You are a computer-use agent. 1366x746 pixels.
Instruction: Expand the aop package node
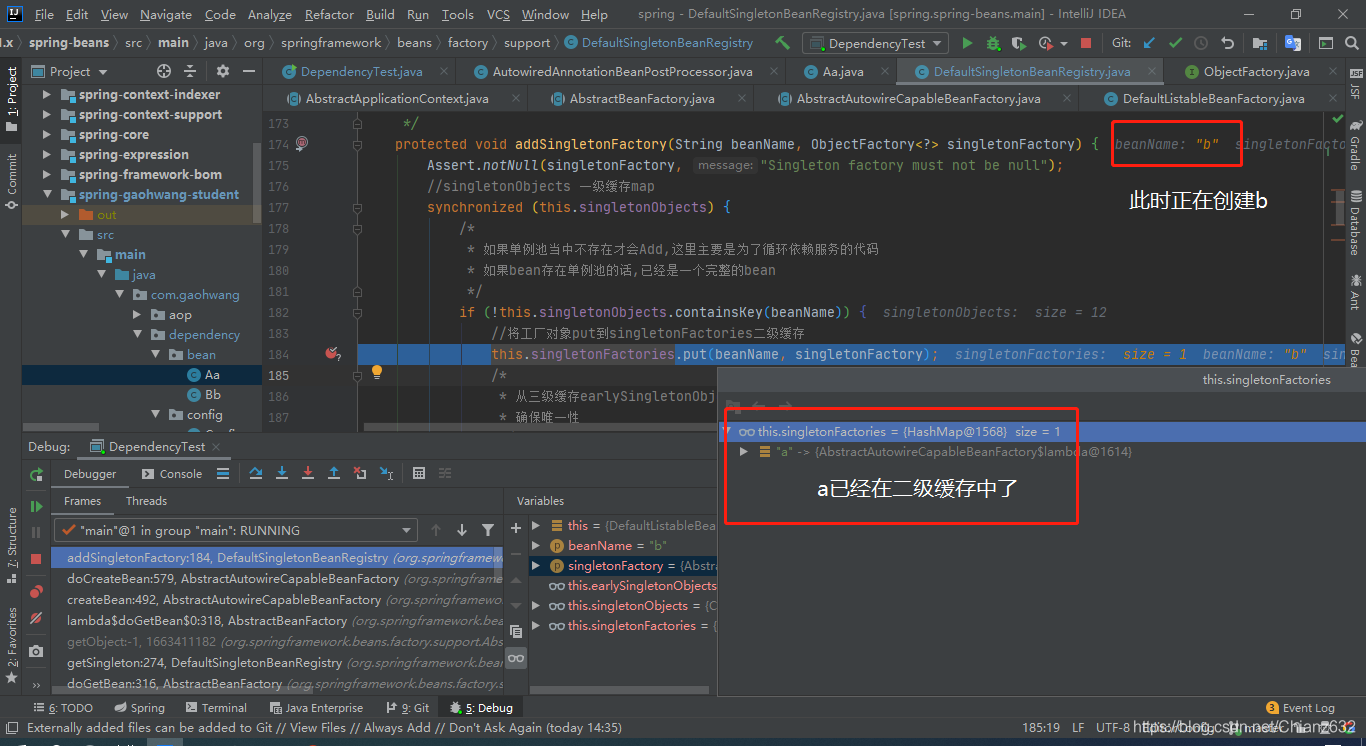(137, 314)
